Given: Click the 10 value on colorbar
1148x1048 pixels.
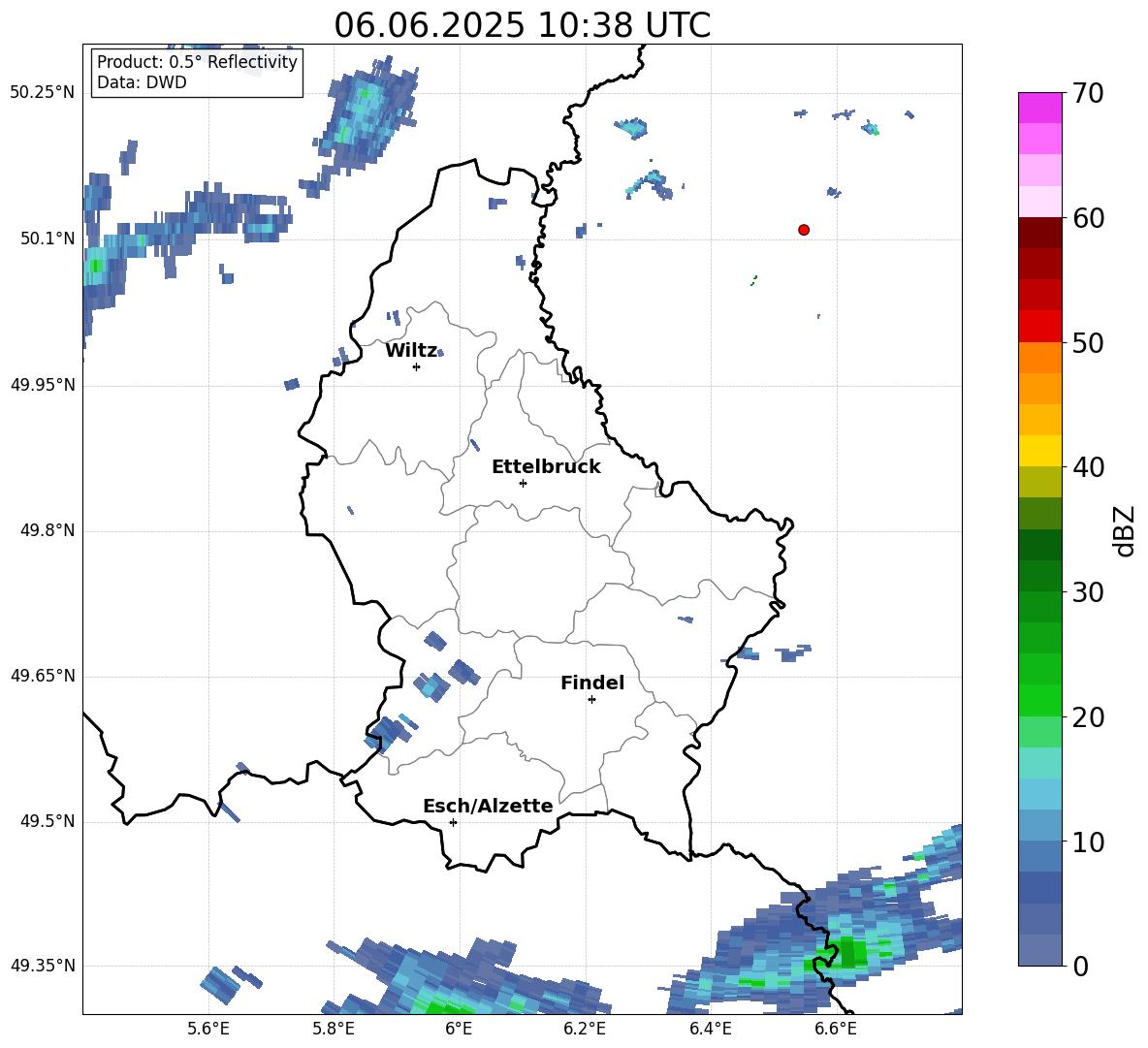Looking at the screenshot, I should point(1087,842).
